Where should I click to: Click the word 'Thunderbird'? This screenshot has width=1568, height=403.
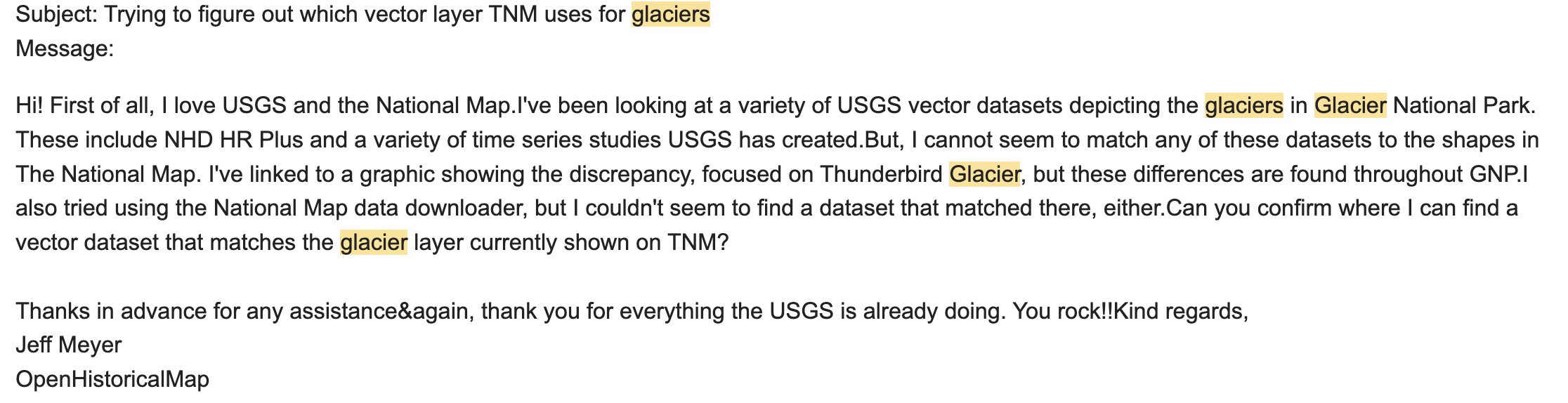(881, 174)
